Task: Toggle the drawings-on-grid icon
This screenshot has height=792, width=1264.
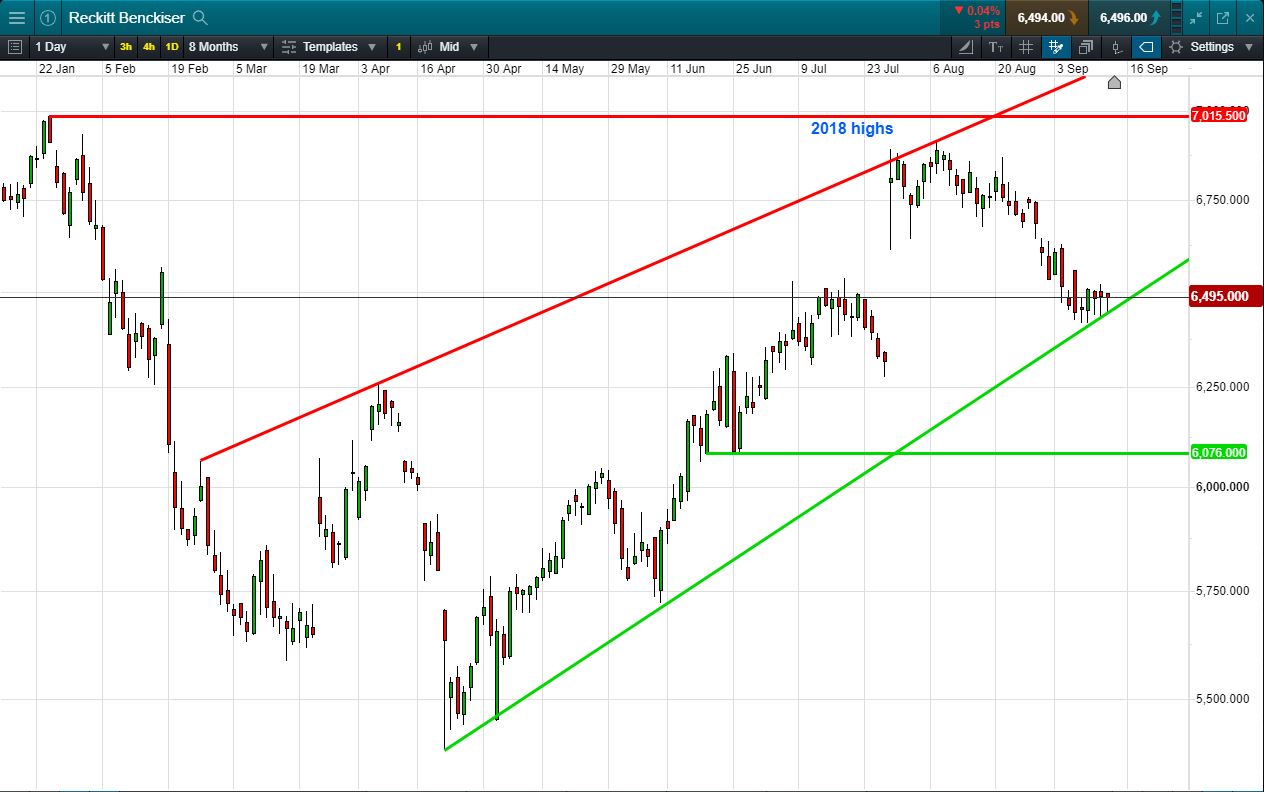Action: (x=1055, y=47)
